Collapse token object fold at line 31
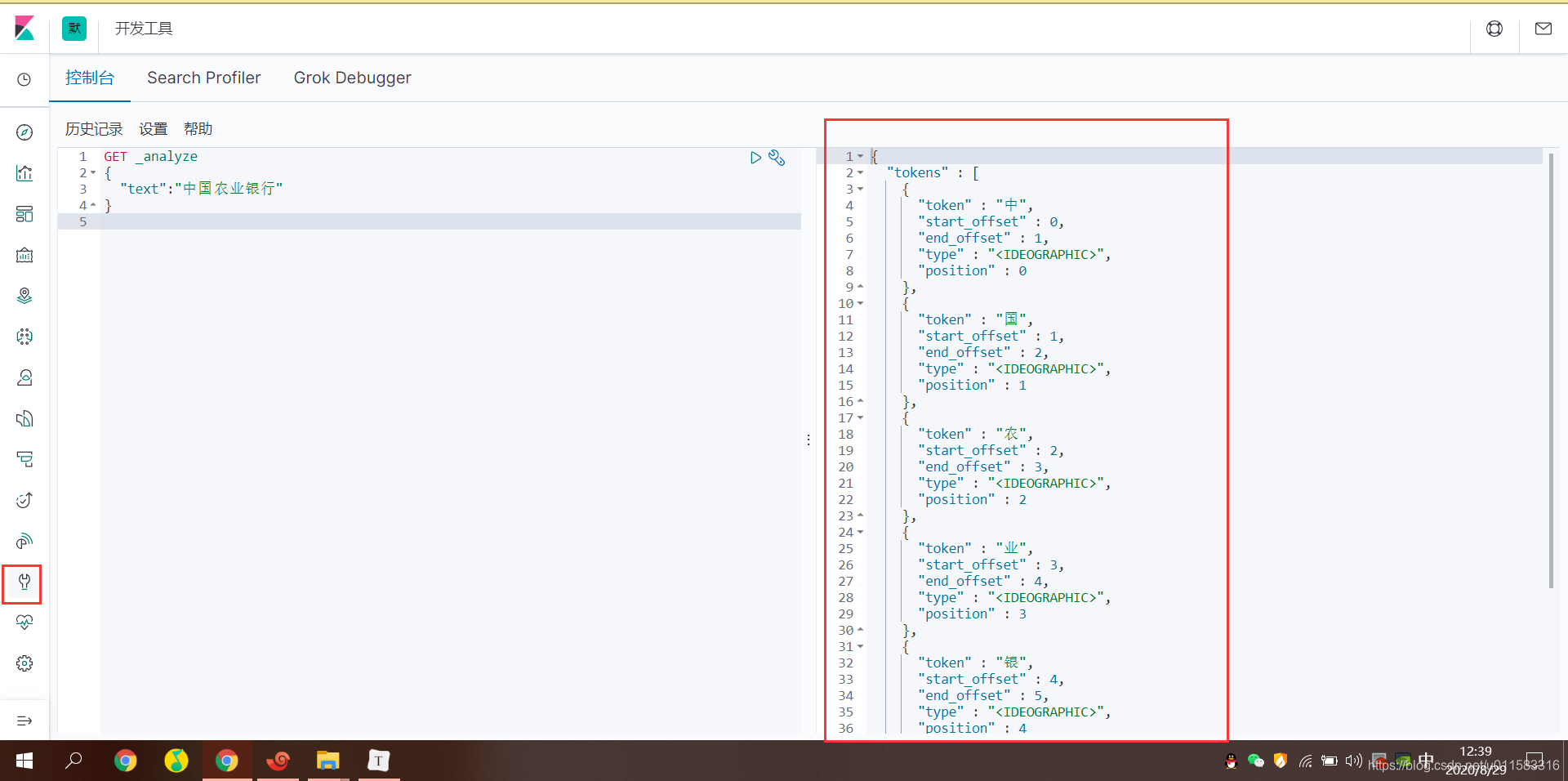1568x781 pixels. (x=860, y=646)
